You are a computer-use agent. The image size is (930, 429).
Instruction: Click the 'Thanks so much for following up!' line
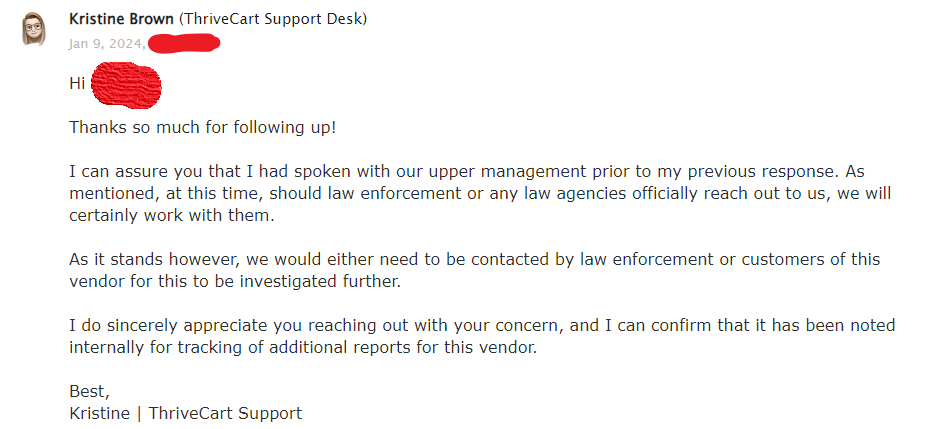pos(203,128)
